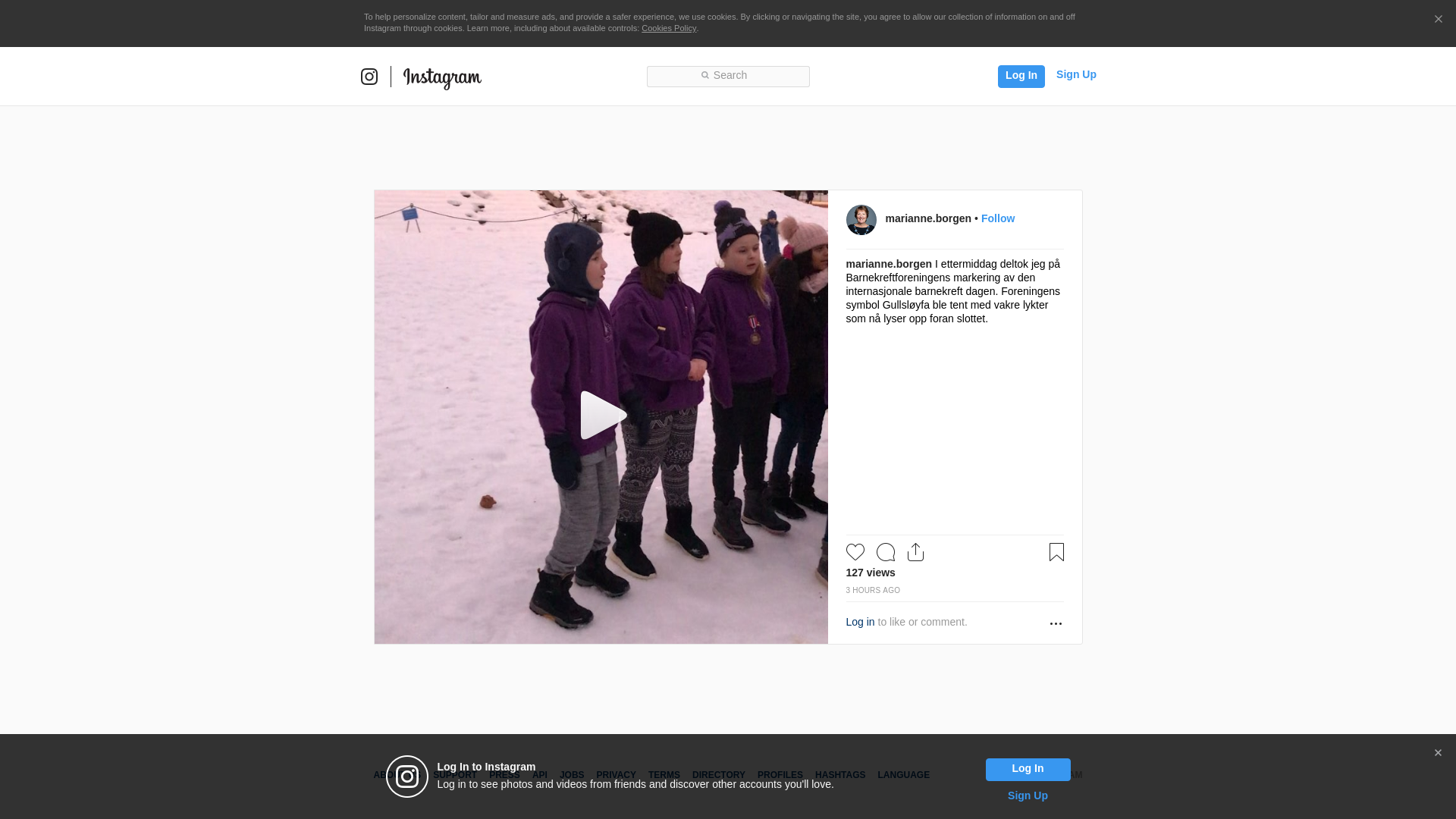The image size is (1456, 819).
Task: Open marianne.borgen profile picture
Action: 861,220
